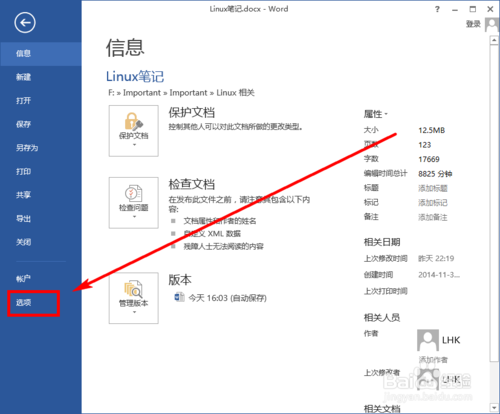Viewport: 500px width, 414px height.
Task: Click the 昨天 22:19 modified time
Action: point(436,258)
